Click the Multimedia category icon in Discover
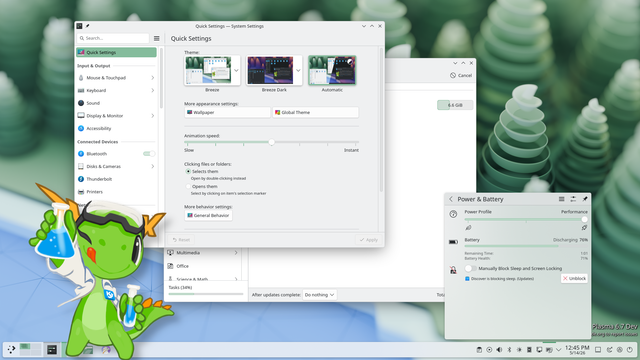Image resolution: width=640 pixels, height=360 pixels. click(x=170, y=253)
